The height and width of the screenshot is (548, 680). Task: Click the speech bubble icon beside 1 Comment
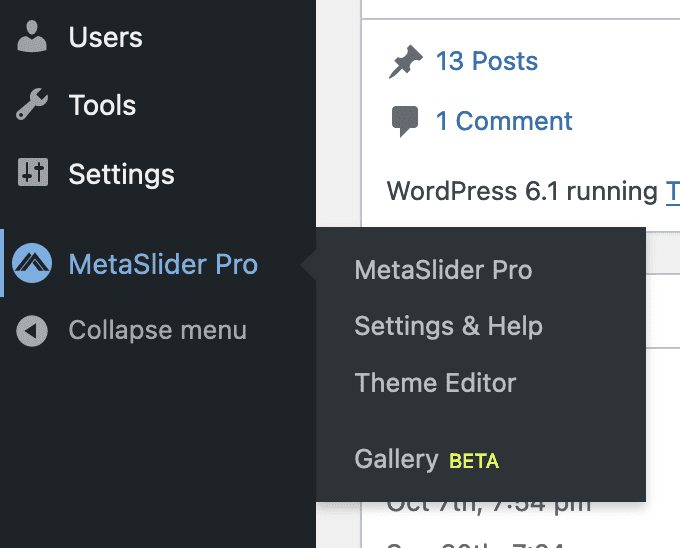pos(405,122)
